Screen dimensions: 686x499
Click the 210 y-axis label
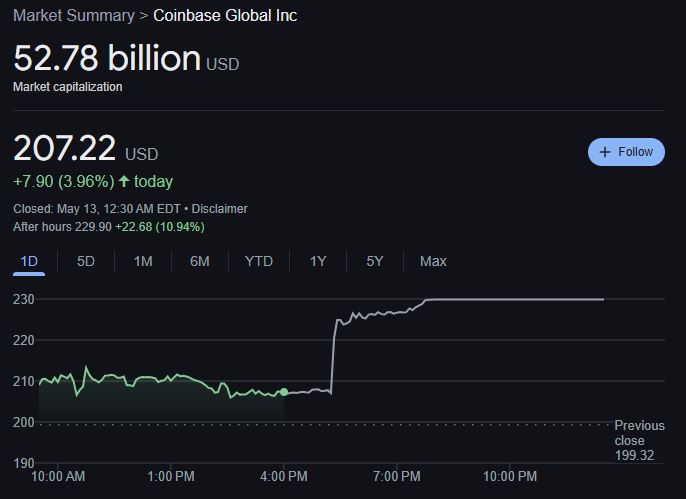pyautogui.click(x=24, y=381)
